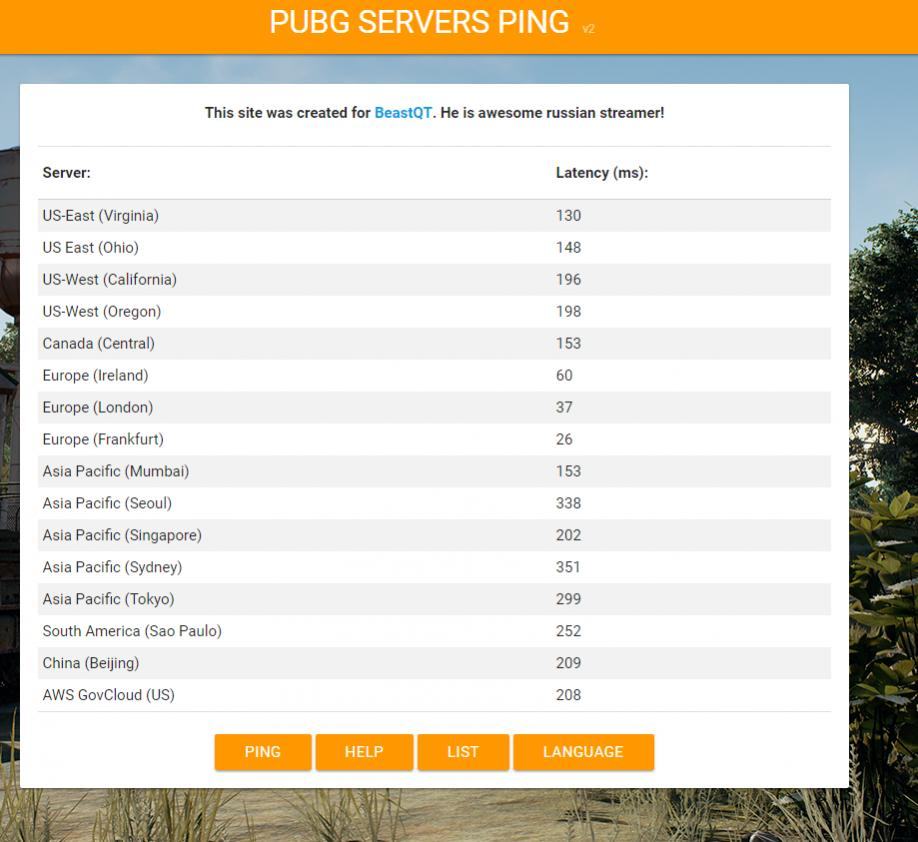Screen dimensions: 918x842
Task: Select South America (Sao Paulo) server name
Action: (132, 631)
